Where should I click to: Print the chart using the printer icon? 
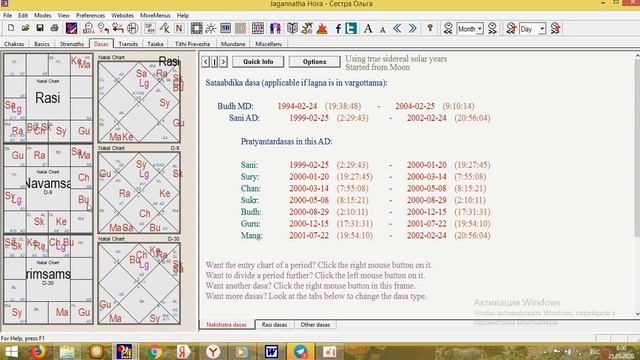(54, 28)
